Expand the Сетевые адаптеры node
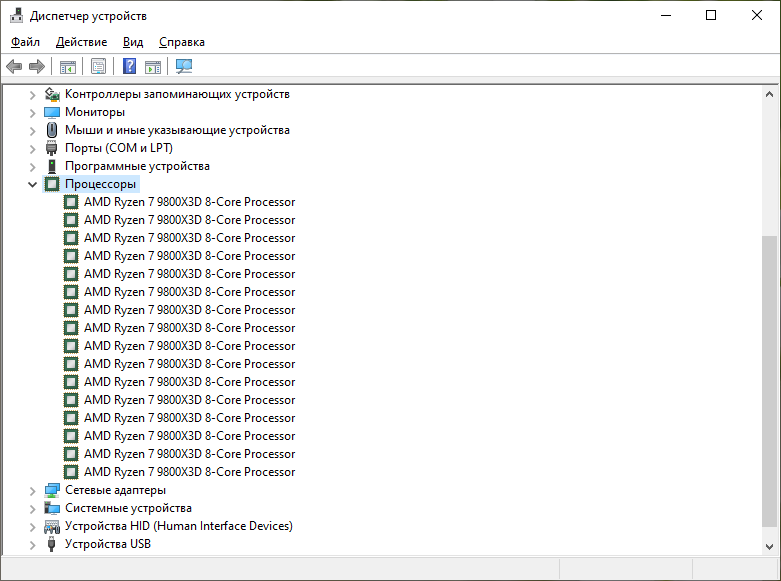The width and height of the screenshot is (781, 581). pyautogui.click(x=32, y=491)
